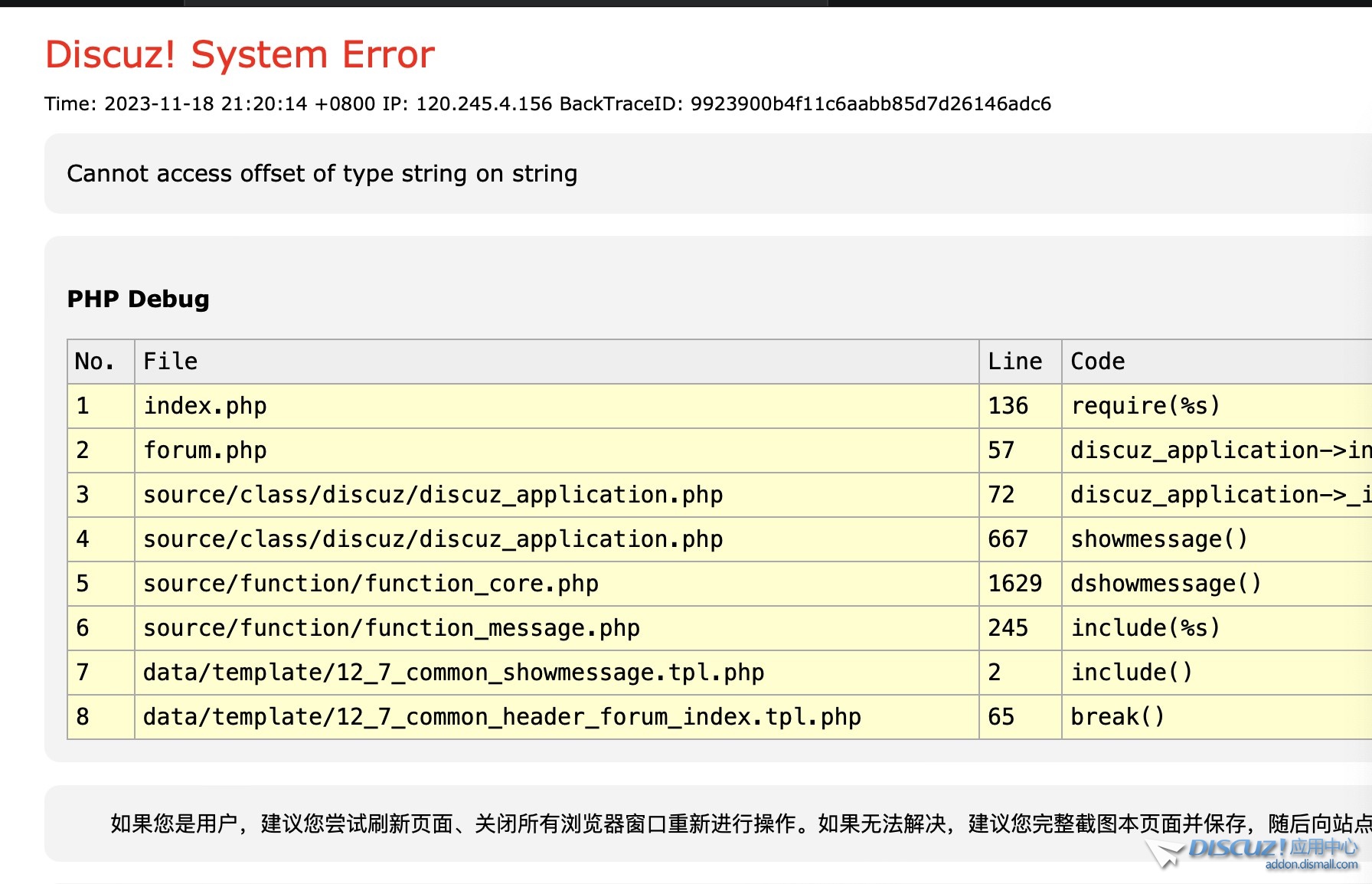Click line number 72

coord(1021,495)
